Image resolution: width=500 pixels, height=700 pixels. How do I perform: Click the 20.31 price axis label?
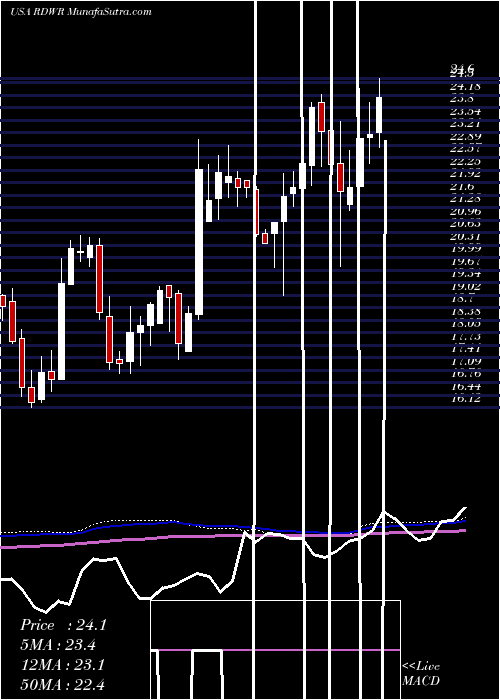pos(465,237)
